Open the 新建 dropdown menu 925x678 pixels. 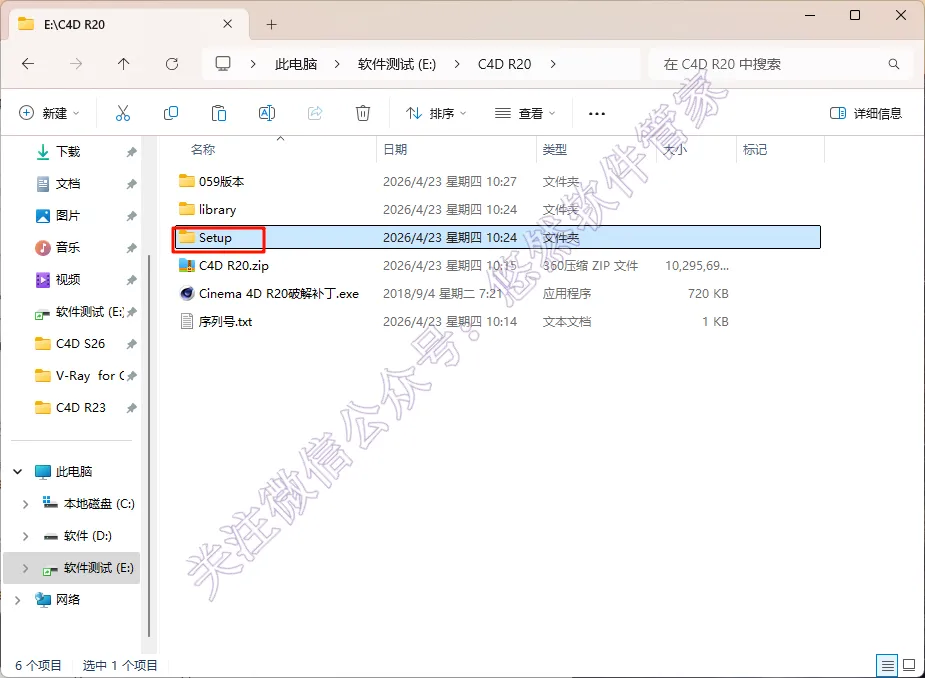click(50, 113)
